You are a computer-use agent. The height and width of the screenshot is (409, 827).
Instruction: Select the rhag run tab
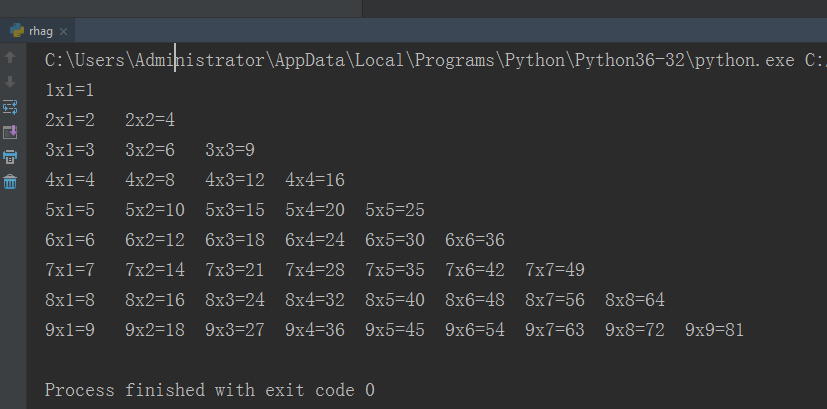click(x=42, y=31)
